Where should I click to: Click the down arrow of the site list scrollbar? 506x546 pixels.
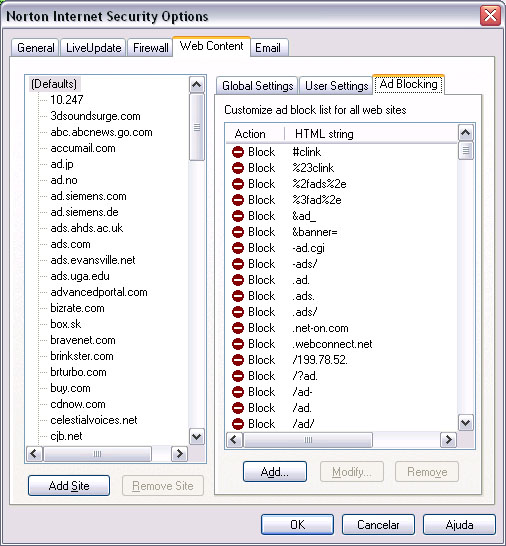click(197, 437)
